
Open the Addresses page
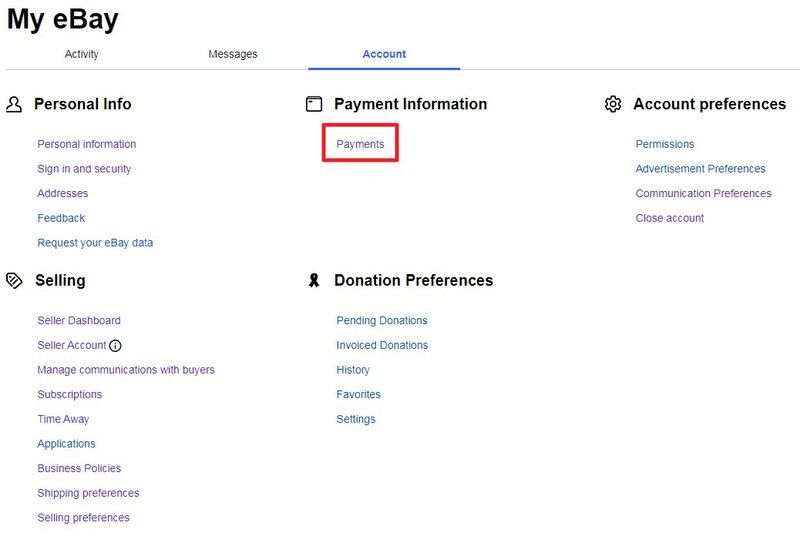[63, 194]
